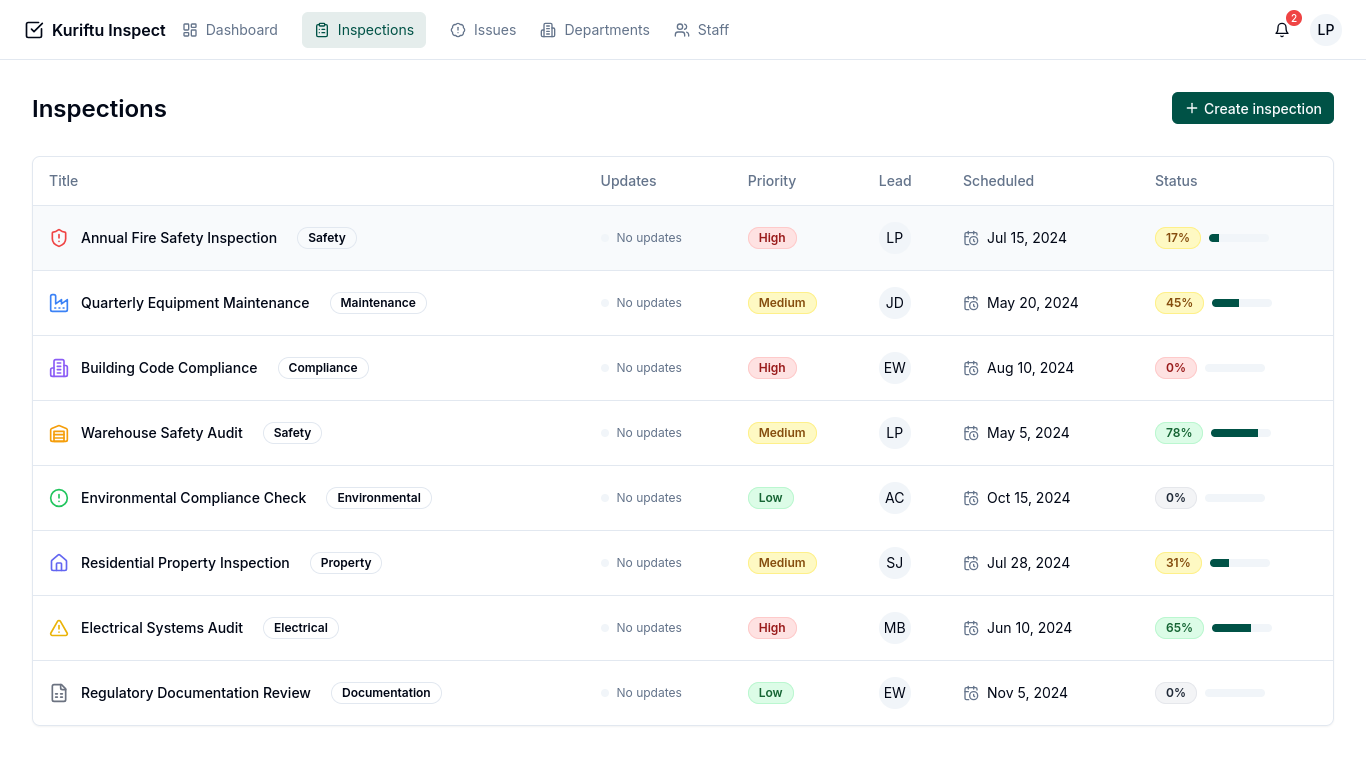Click the warning triangle icon on Electrical Systems Audit
The image size is (1366, 768).
point(59,627)
